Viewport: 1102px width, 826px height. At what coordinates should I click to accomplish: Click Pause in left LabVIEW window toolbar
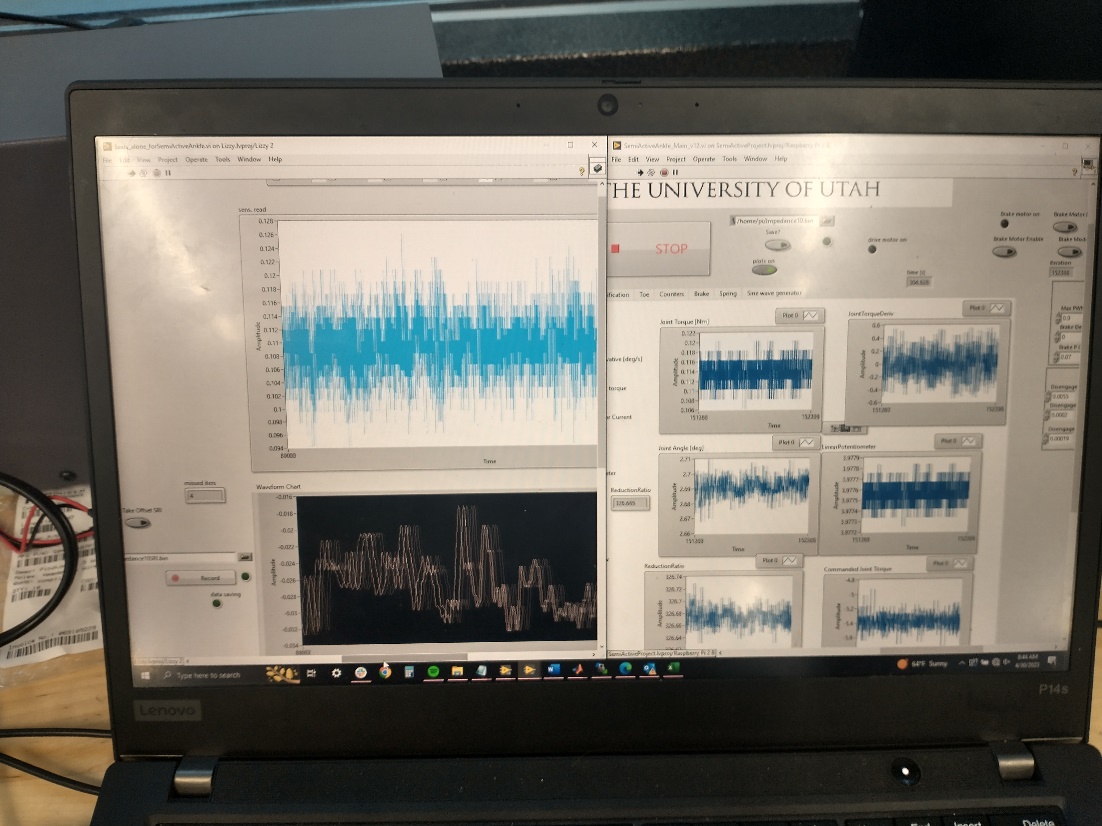pyautogui.click(x=168, y=173)
